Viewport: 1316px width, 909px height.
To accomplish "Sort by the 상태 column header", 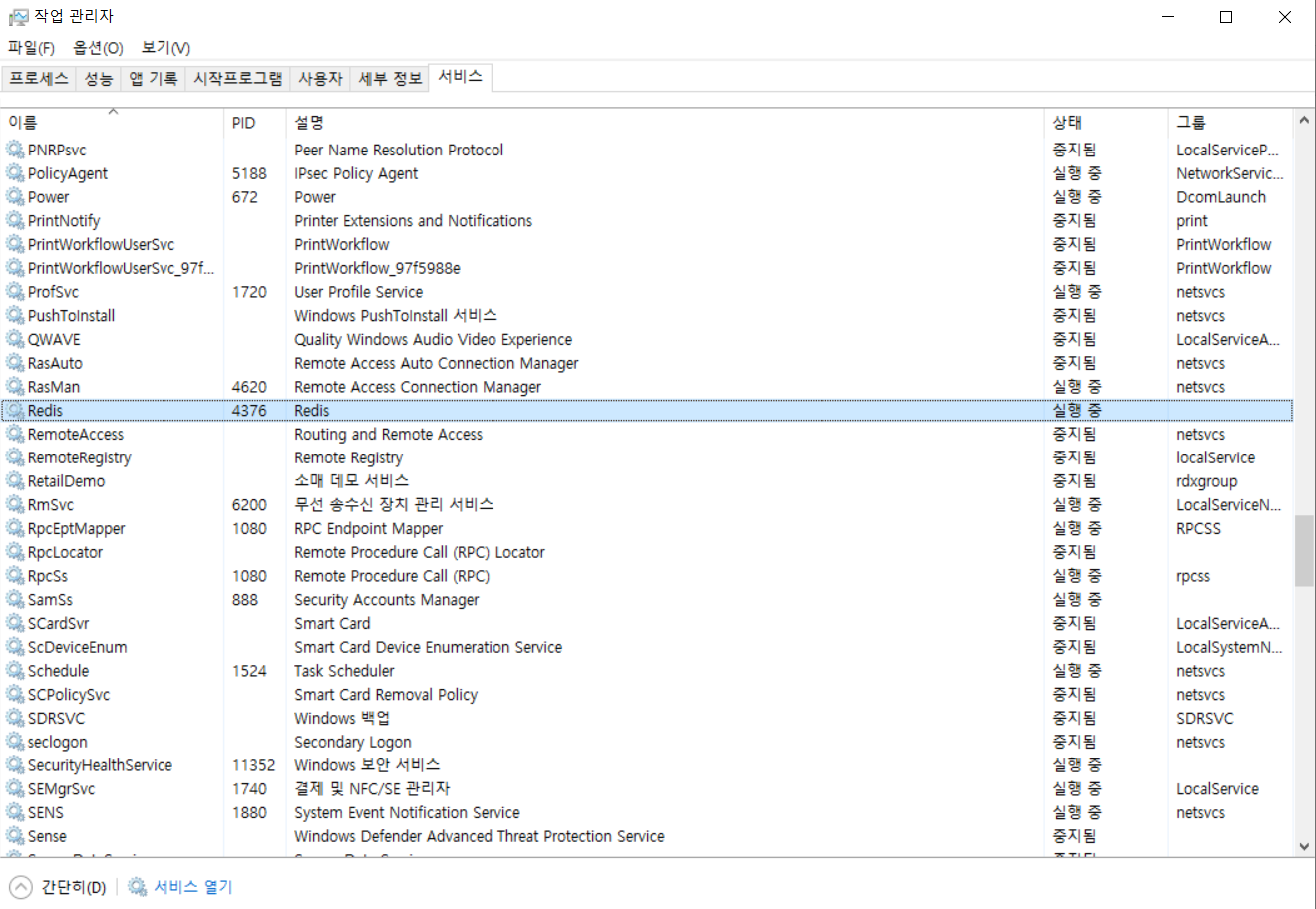I will 1107,122.
